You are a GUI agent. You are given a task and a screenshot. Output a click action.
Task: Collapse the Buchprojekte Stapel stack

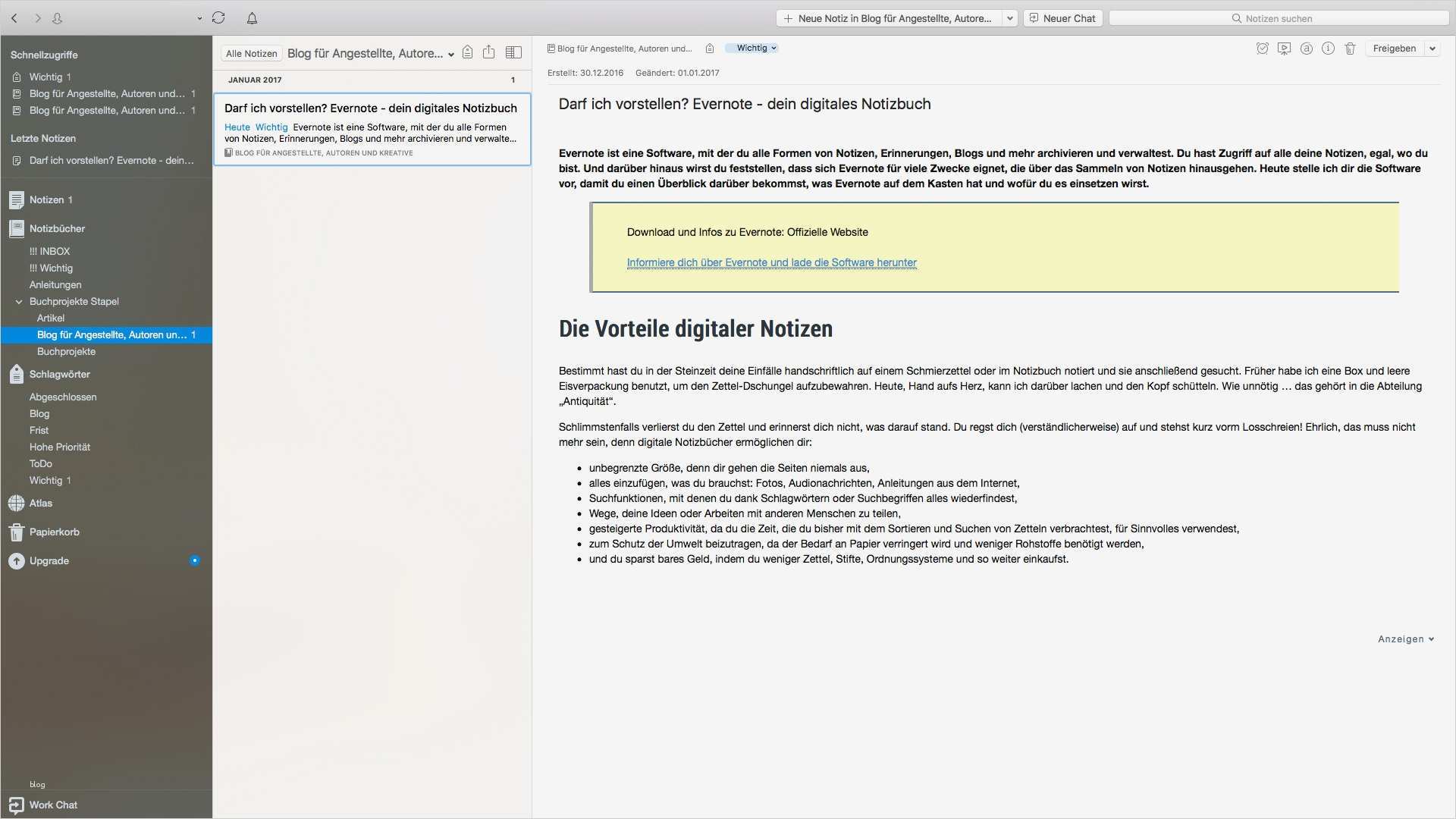[x=19, y=302]
